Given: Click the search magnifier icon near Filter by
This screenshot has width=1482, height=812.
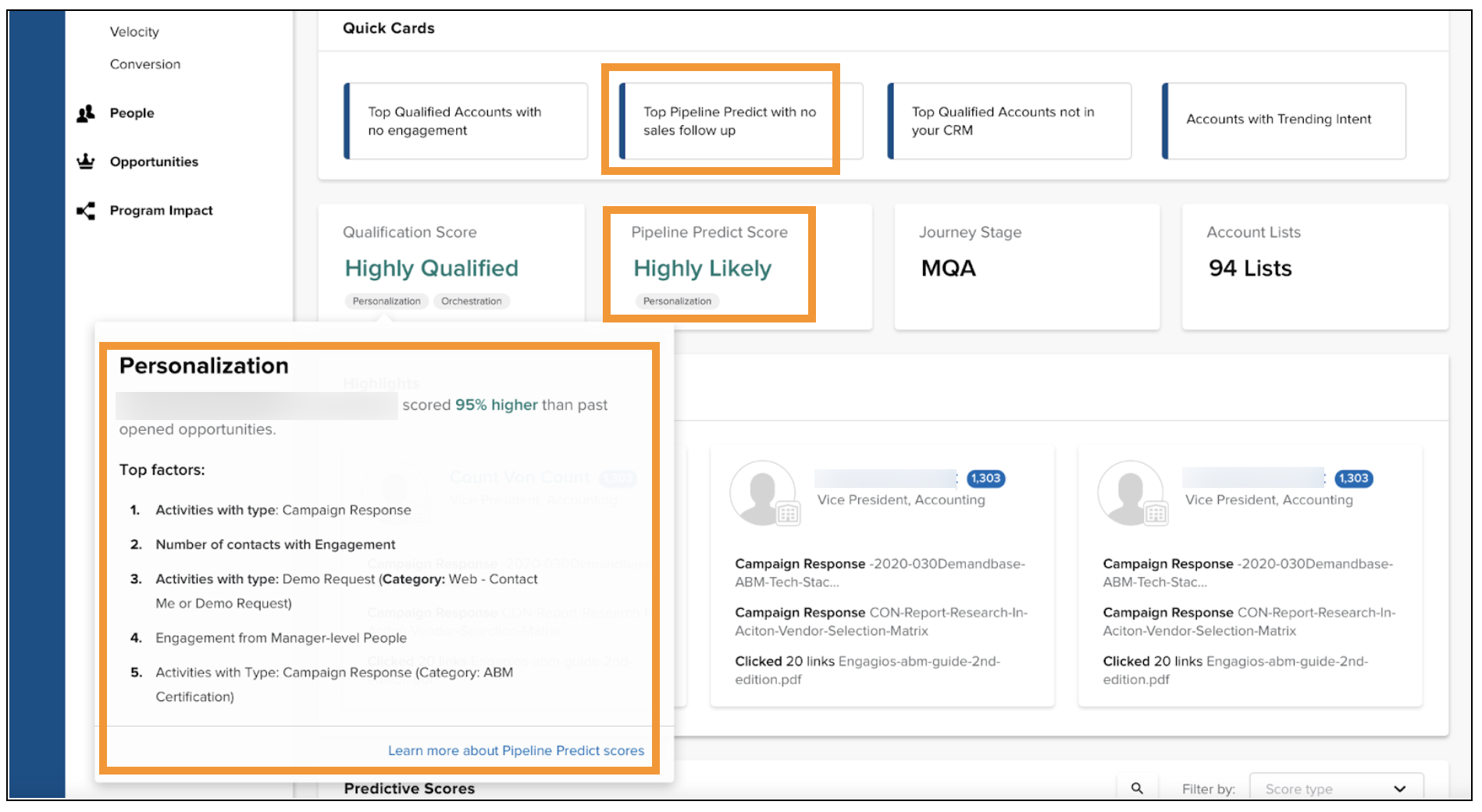Looking at the screenshot, I should 1137,789.
